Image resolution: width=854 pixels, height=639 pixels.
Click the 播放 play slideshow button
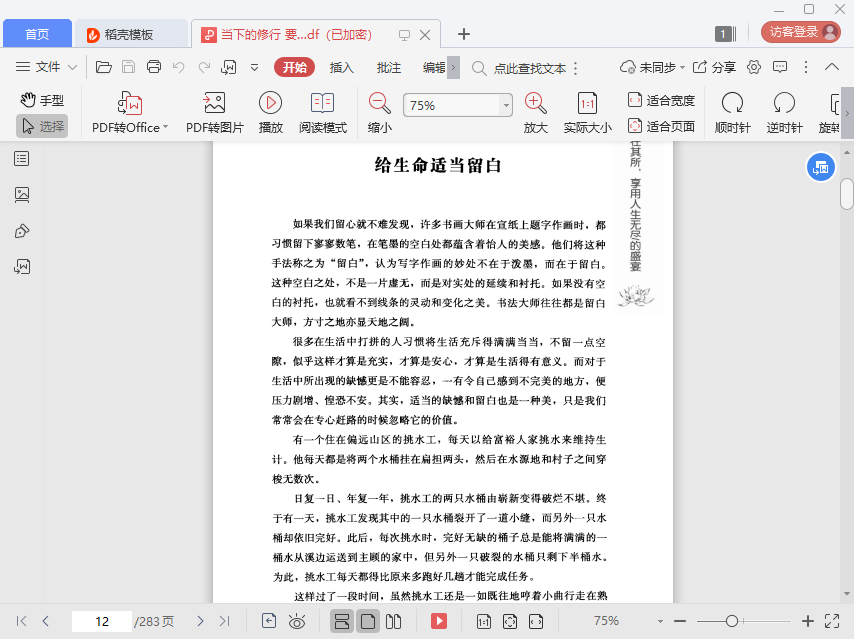pos(271,113)
